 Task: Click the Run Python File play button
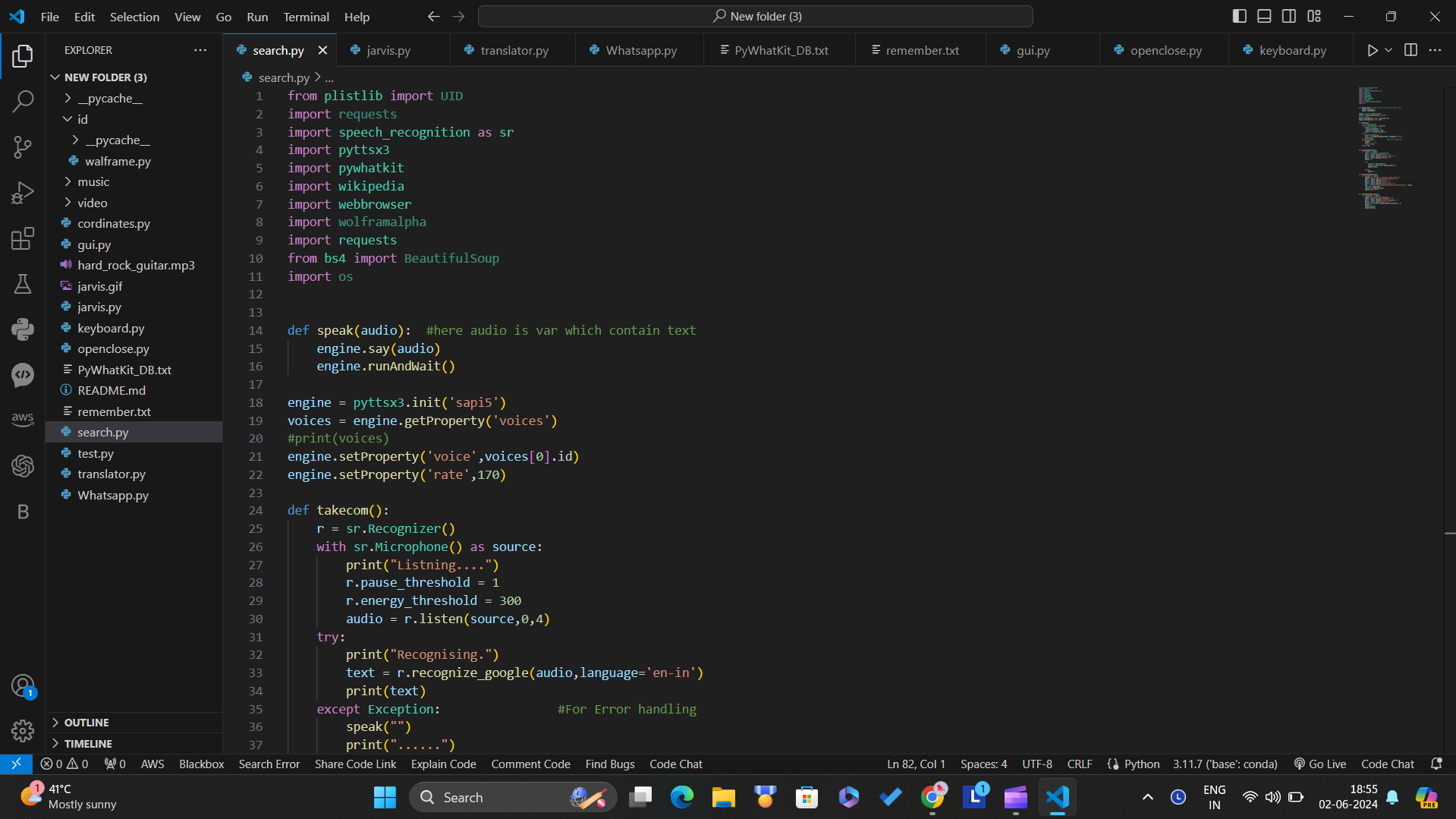[1372, 50]
